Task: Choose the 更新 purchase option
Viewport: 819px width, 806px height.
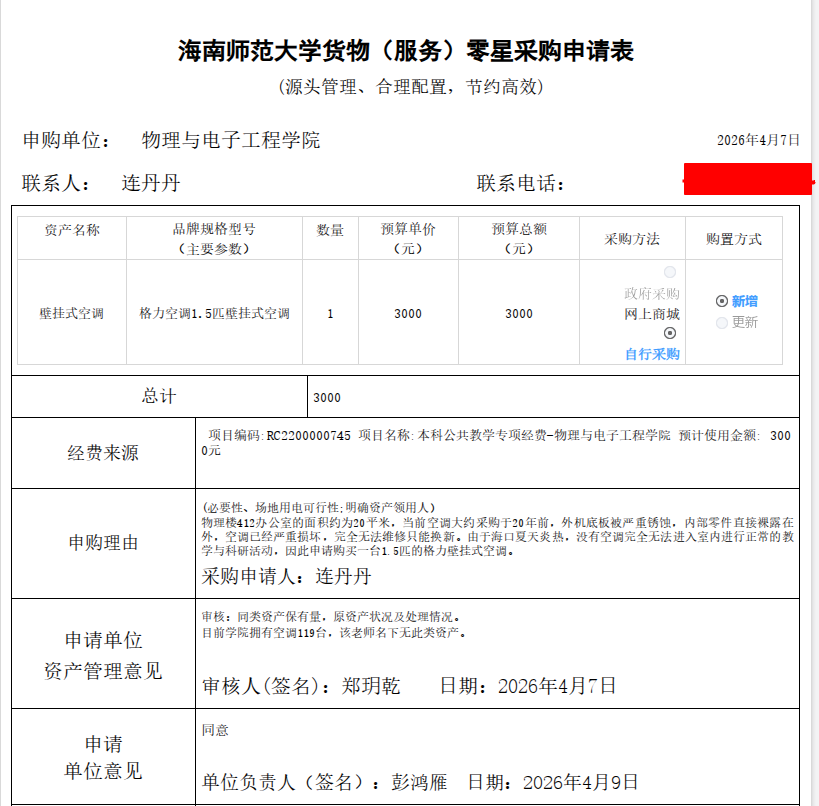Action: 722,322
